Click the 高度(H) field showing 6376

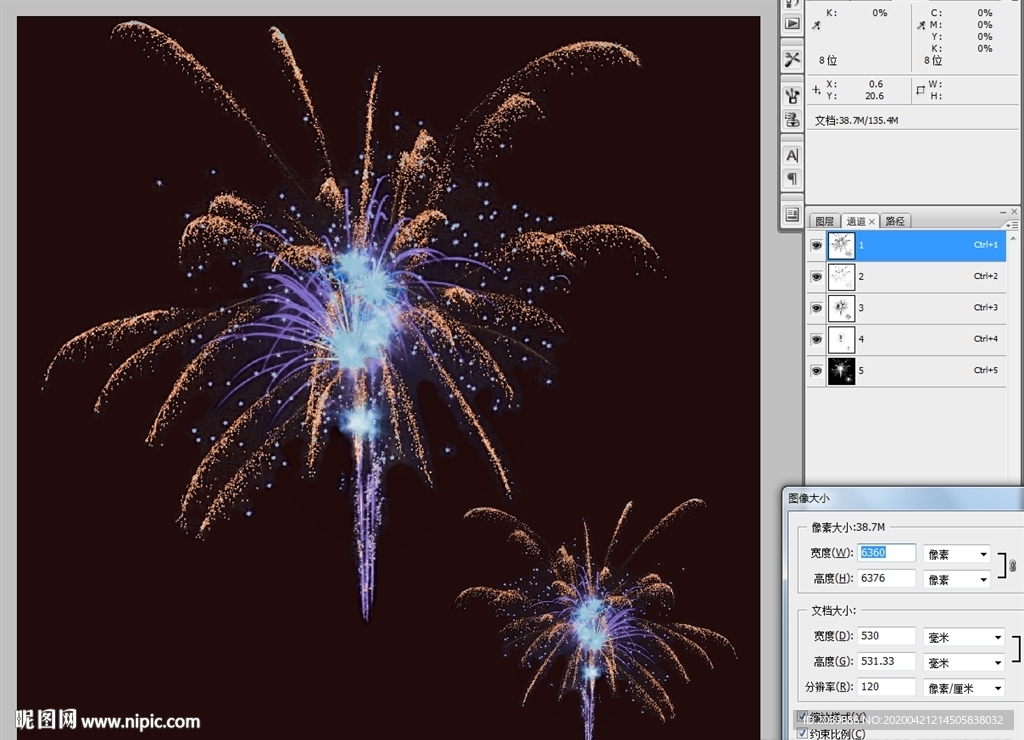[x=887, y=578]
